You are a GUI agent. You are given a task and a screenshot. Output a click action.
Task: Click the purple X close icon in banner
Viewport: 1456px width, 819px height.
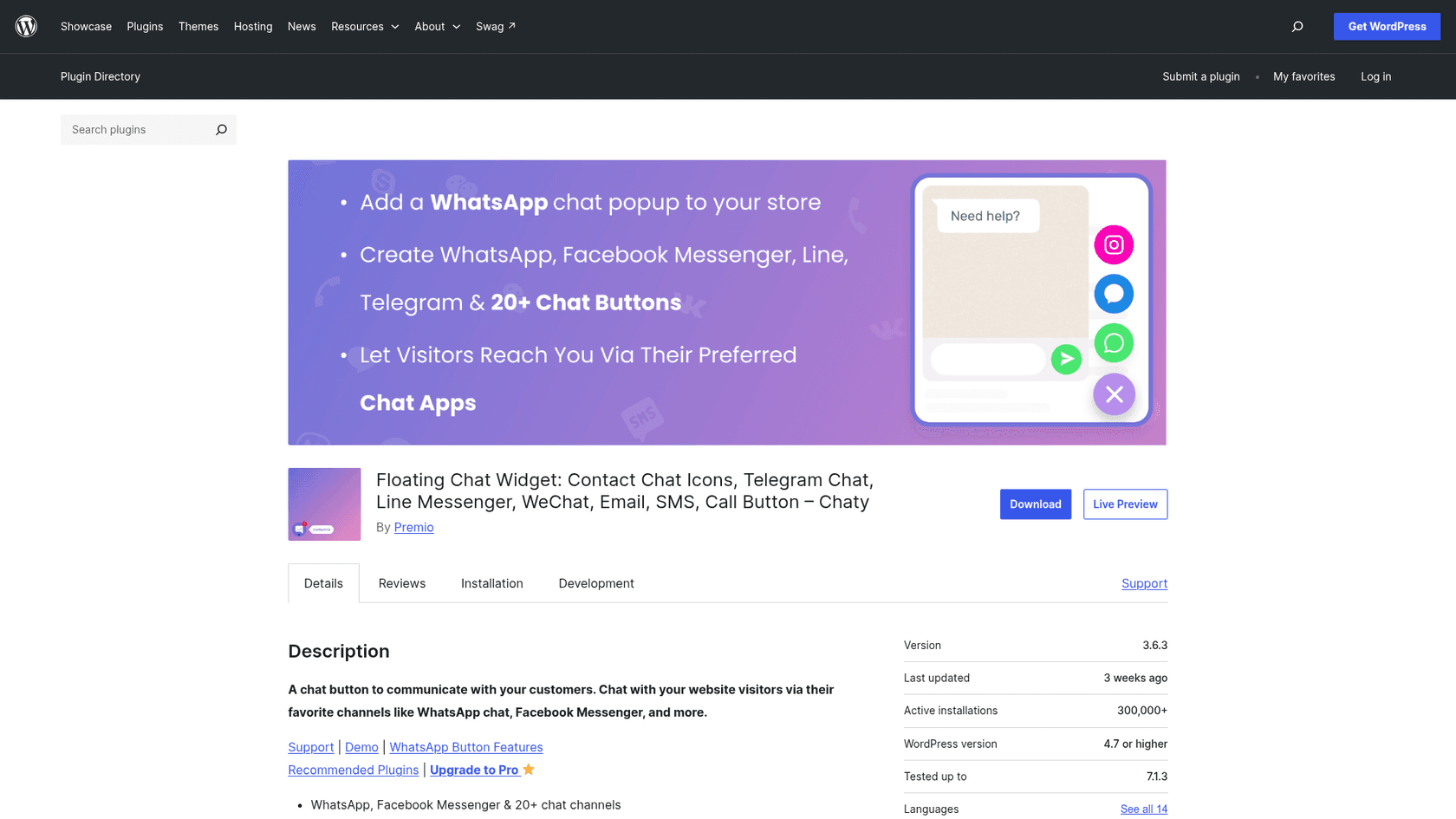1114,394
